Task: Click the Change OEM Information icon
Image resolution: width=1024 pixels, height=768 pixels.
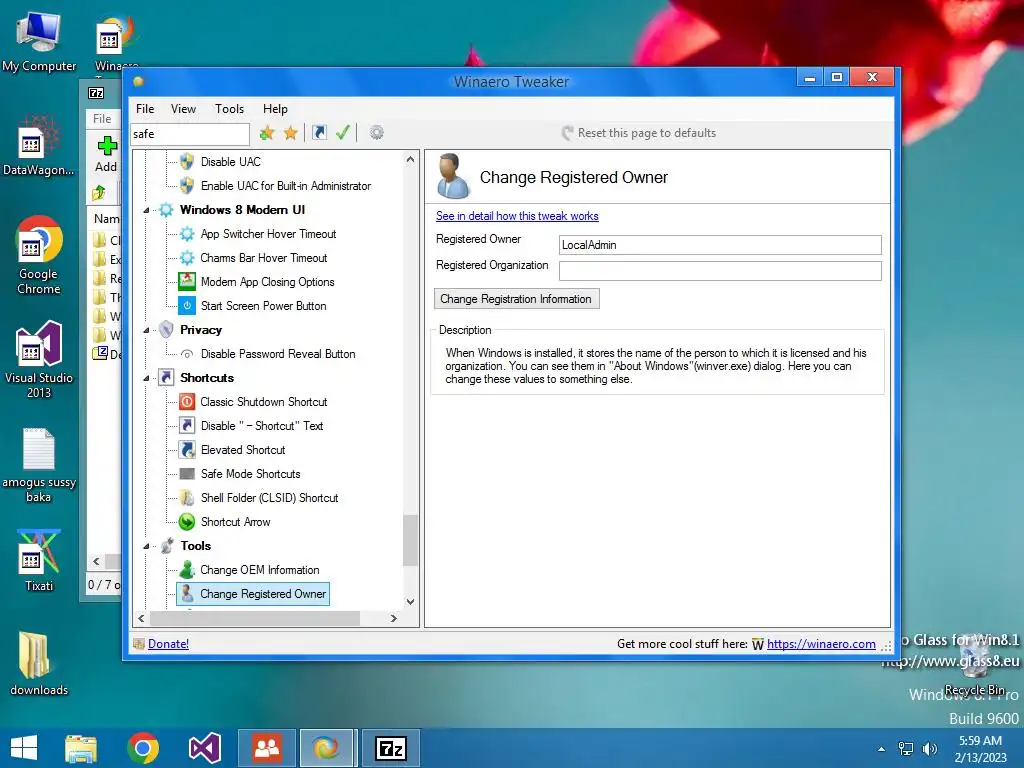Action: 187,570
